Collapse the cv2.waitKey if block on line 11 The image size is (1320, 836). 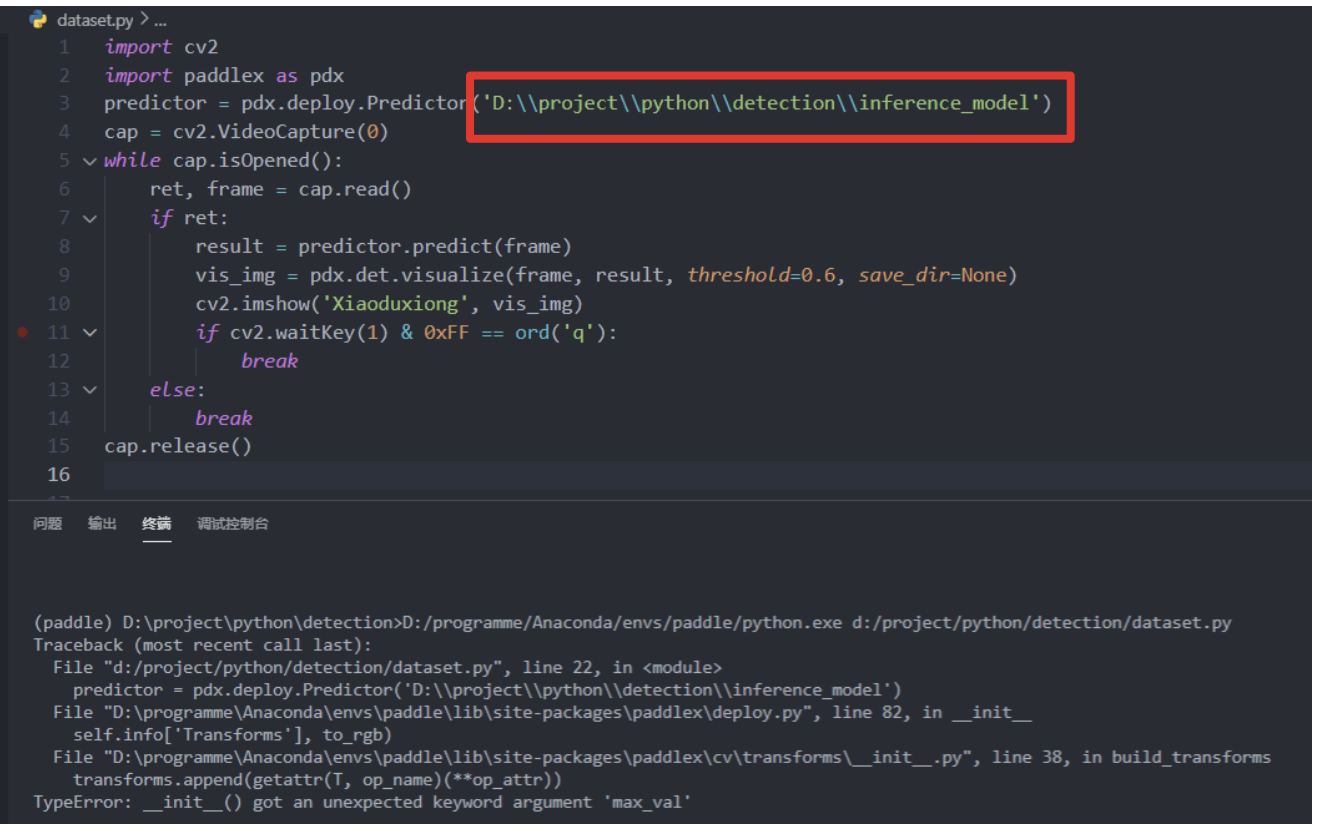[89, 333]
